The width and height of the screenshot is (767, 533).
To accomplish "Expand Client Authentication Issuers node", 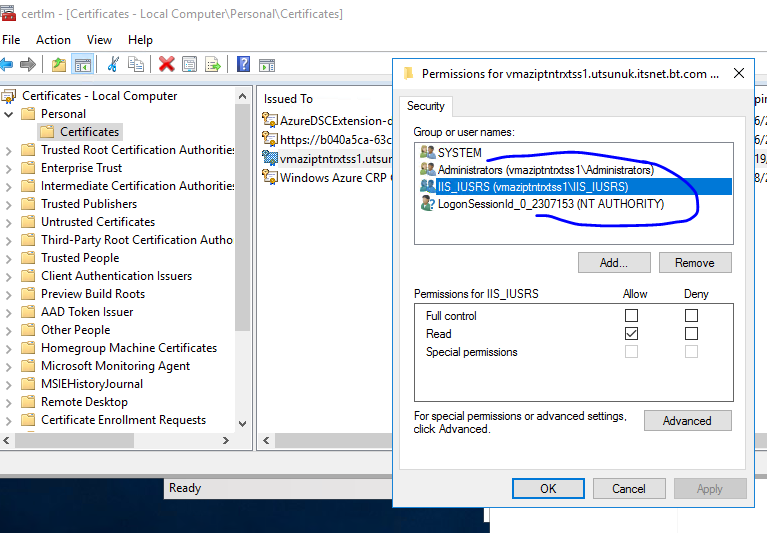I will click(x=8, y=277).
